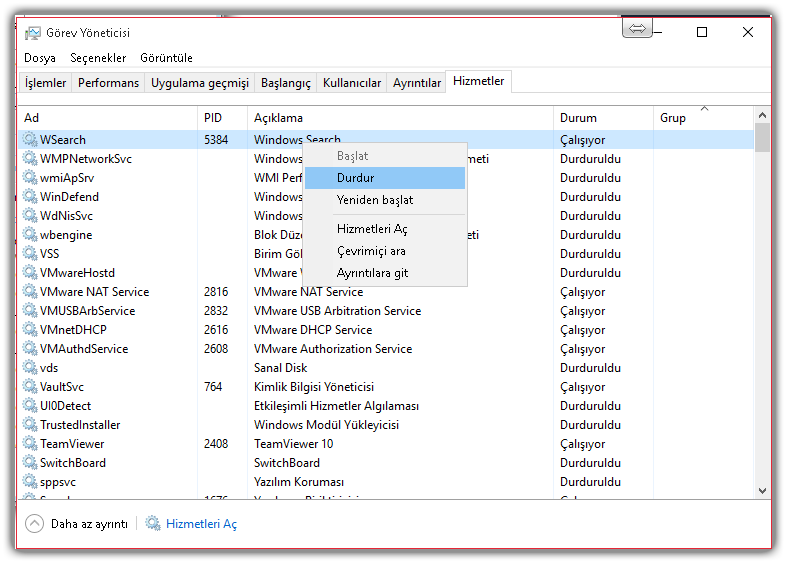Sort by the PID column header
This screenshot has width=787, height=564.
pos(222,118)
